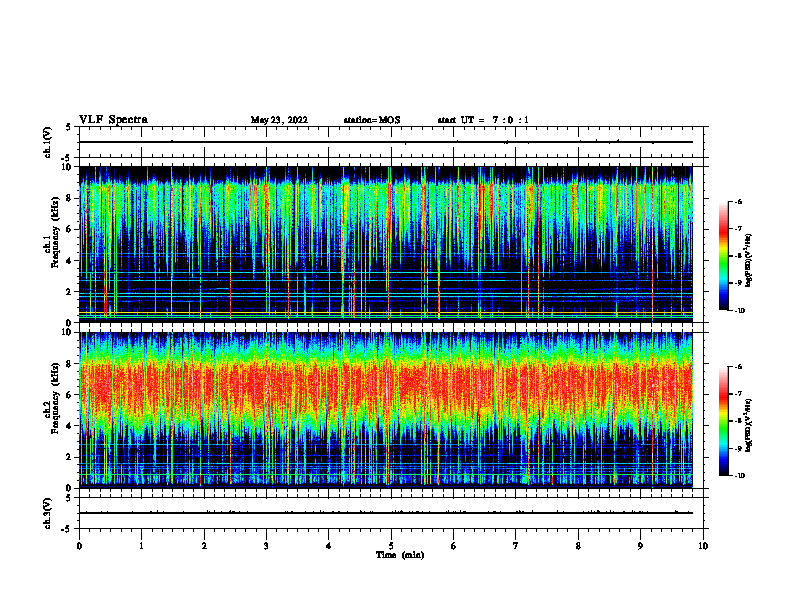792x612 pixels.
Task: Click time axis tick label "6"
Action: [x=454, y=546]
